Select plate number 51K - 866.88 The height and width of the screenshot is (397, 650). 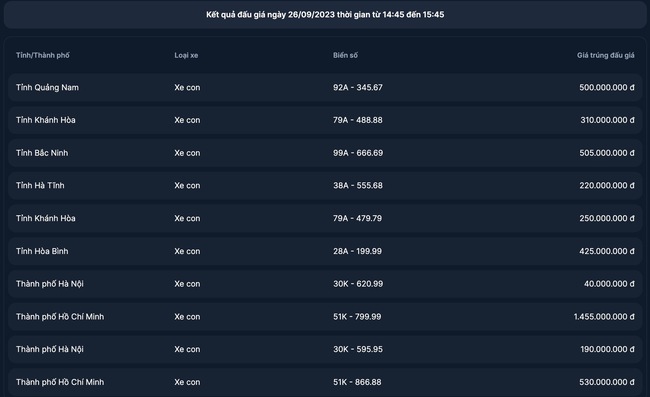357,382
